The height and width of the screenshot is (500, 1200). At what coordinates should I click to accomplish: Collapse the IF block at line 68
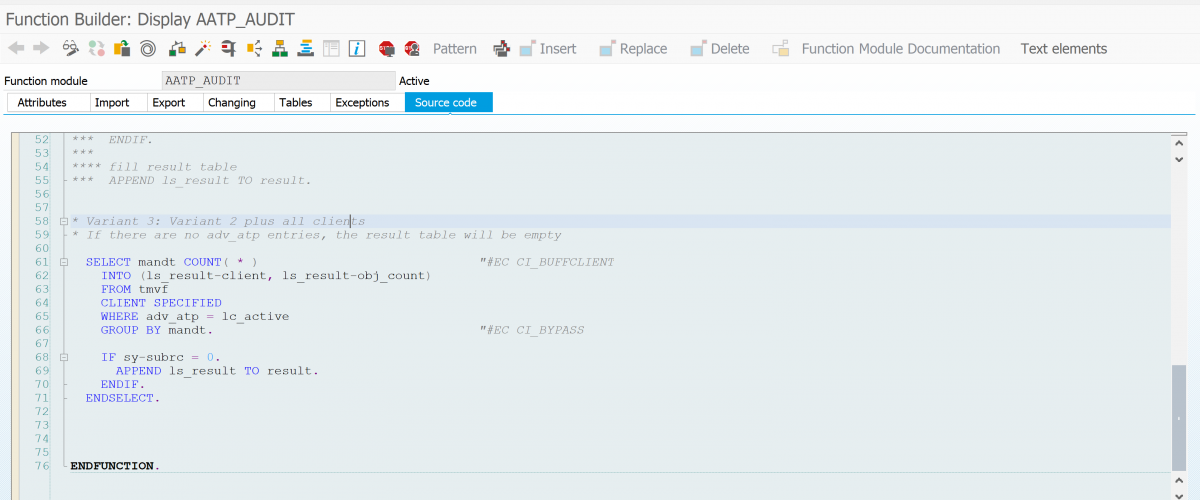[x=64, y=357]
